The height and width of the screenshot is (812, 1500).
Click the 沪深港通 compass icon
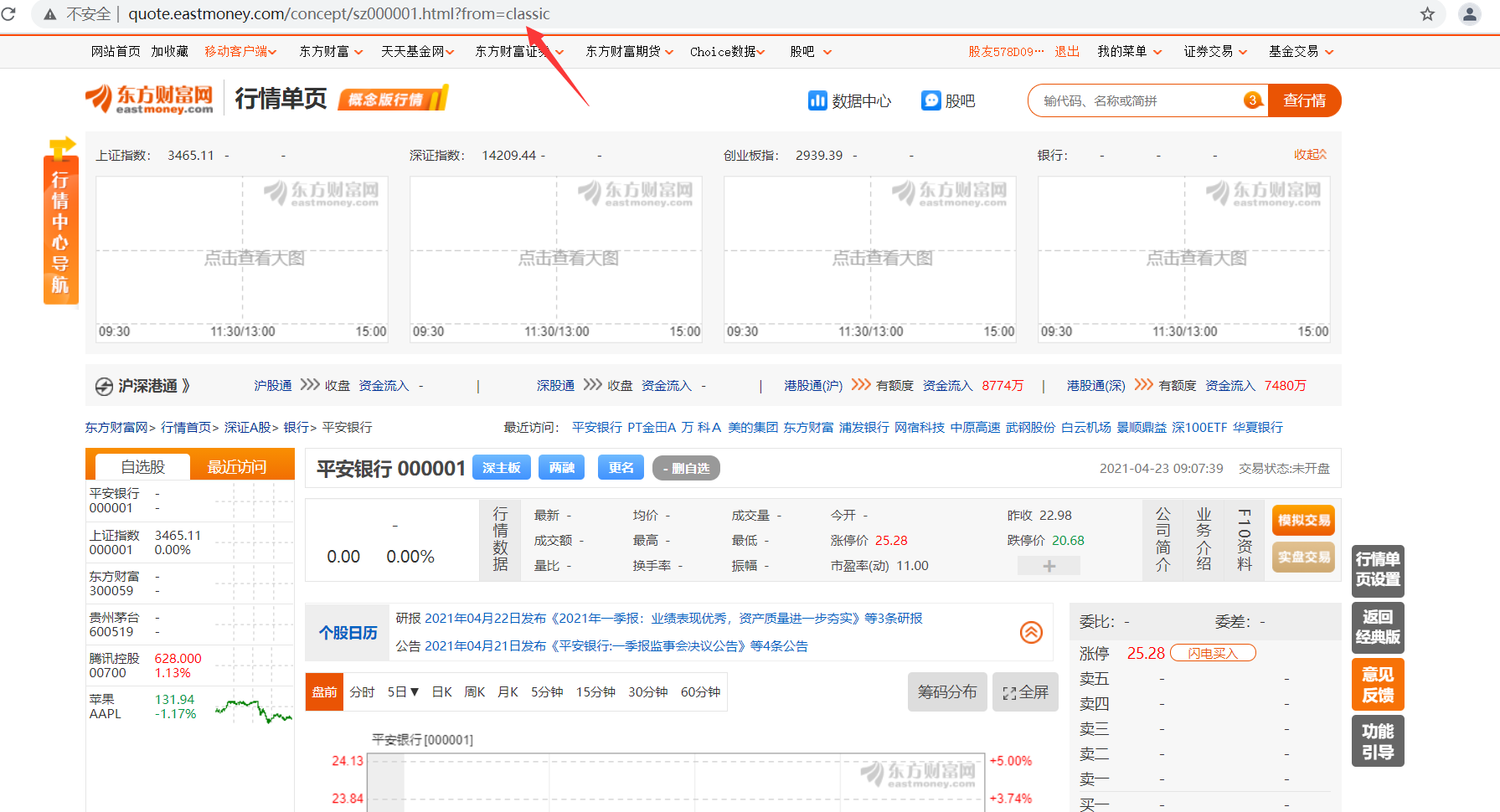coord(104,386)
